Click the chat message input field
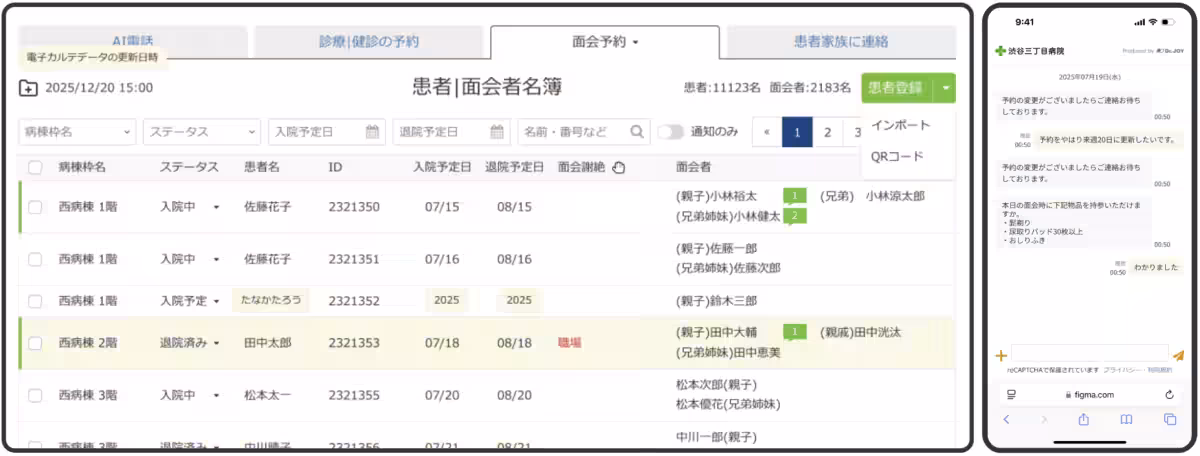Viewport: 1200px width, 456px height. click(1090, 353)
